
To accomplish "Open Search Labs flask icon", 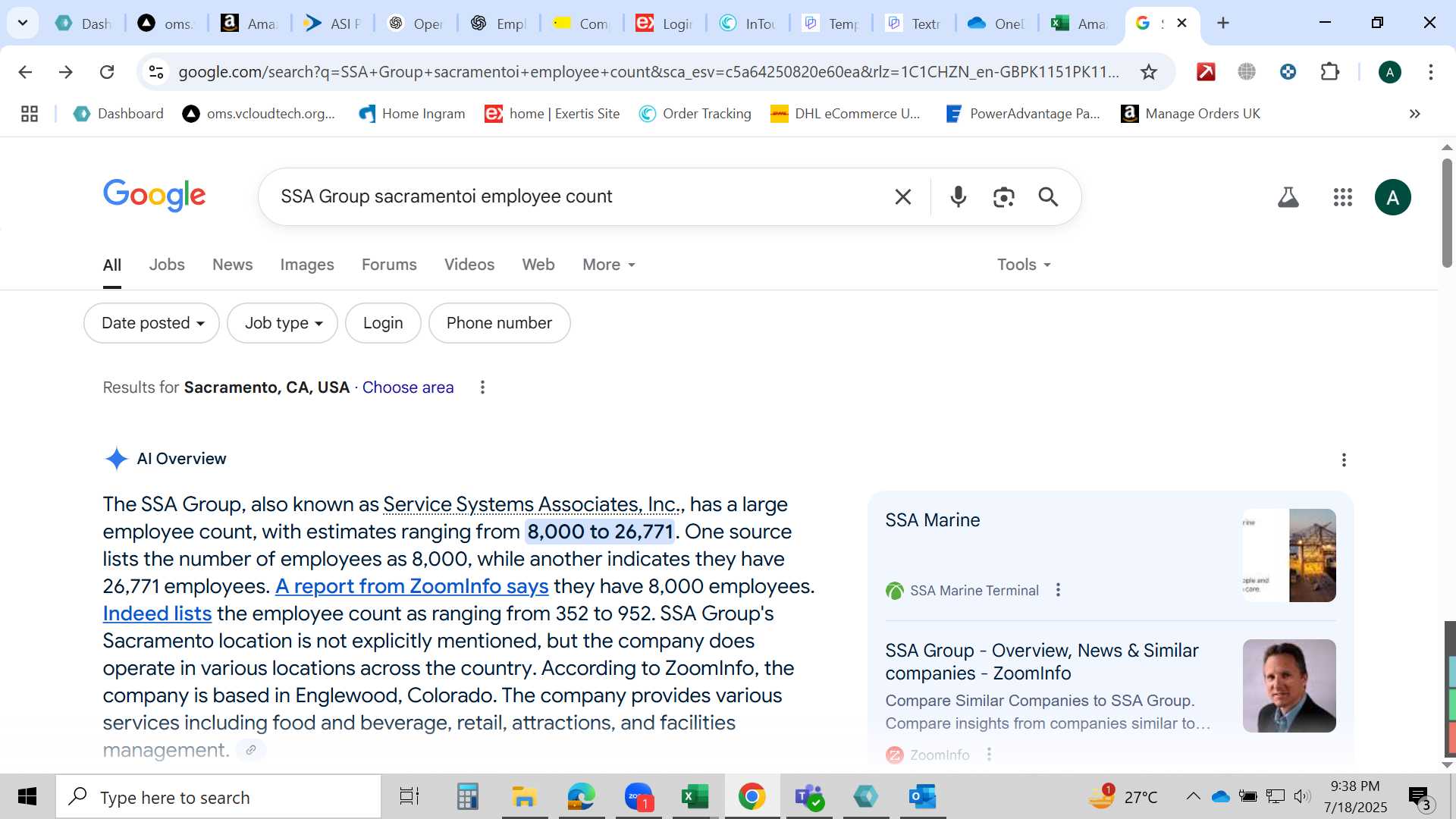I will 1288,197.
